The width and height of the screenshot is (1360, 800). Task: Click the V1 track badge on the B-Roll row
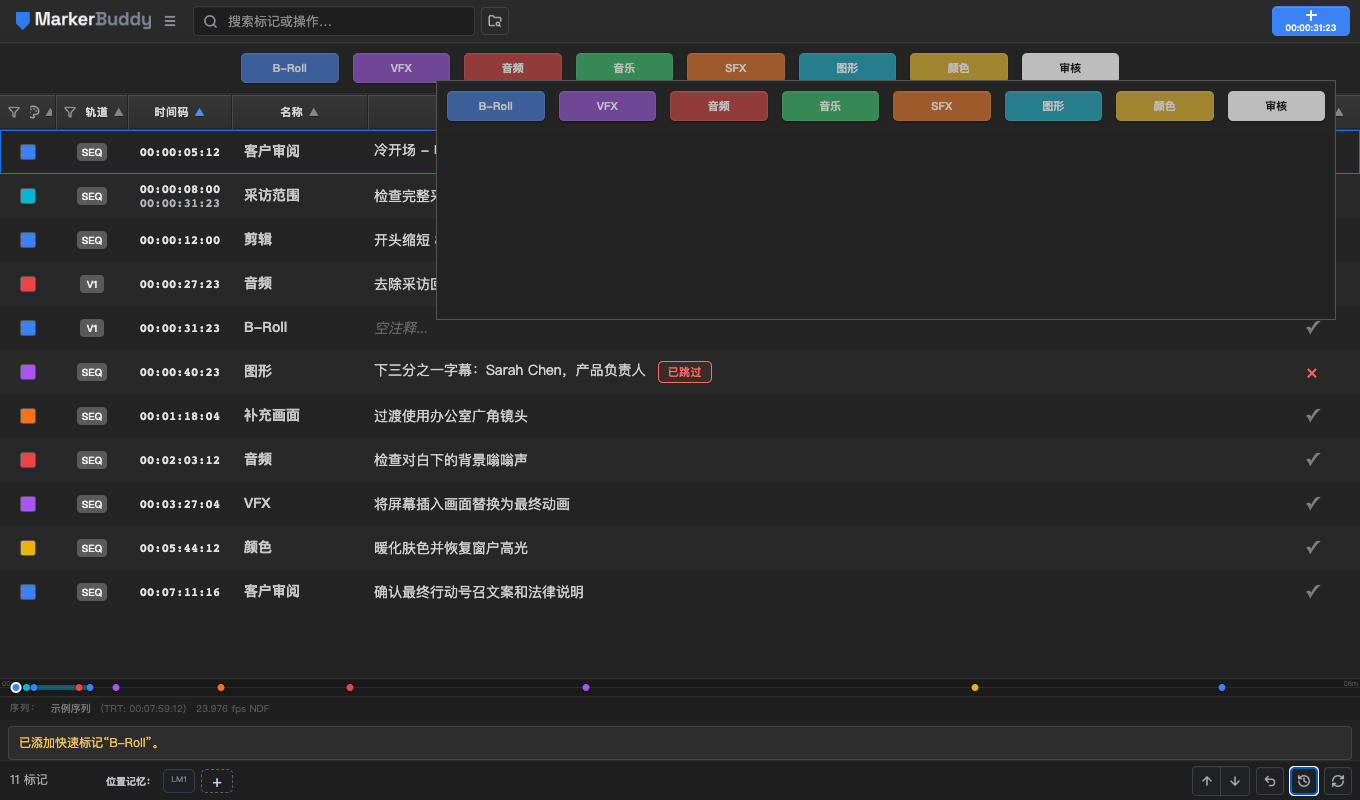pos(92,328)
